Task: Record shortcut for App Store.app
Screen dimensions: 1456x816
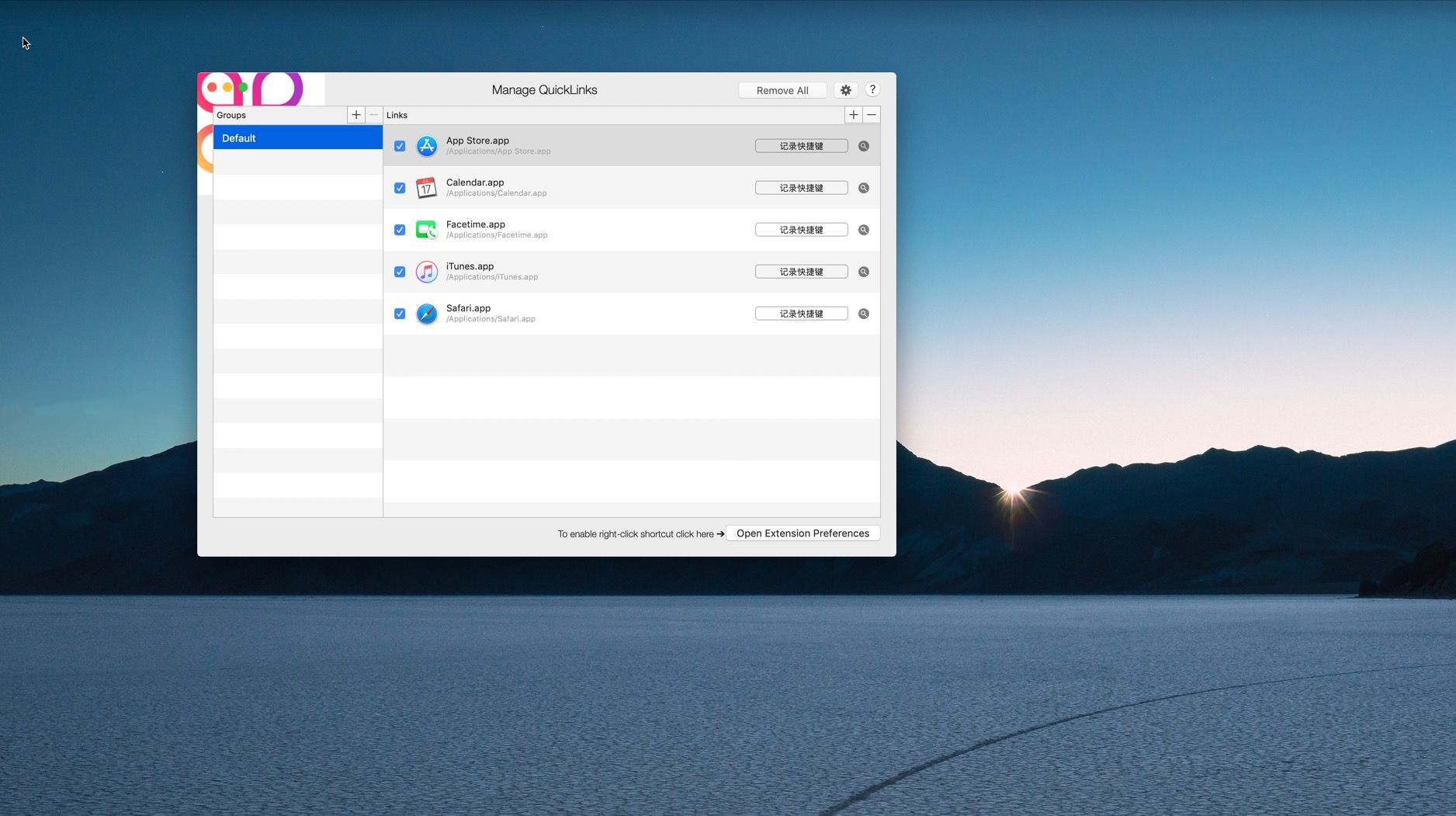Action: tap(801, 146)
